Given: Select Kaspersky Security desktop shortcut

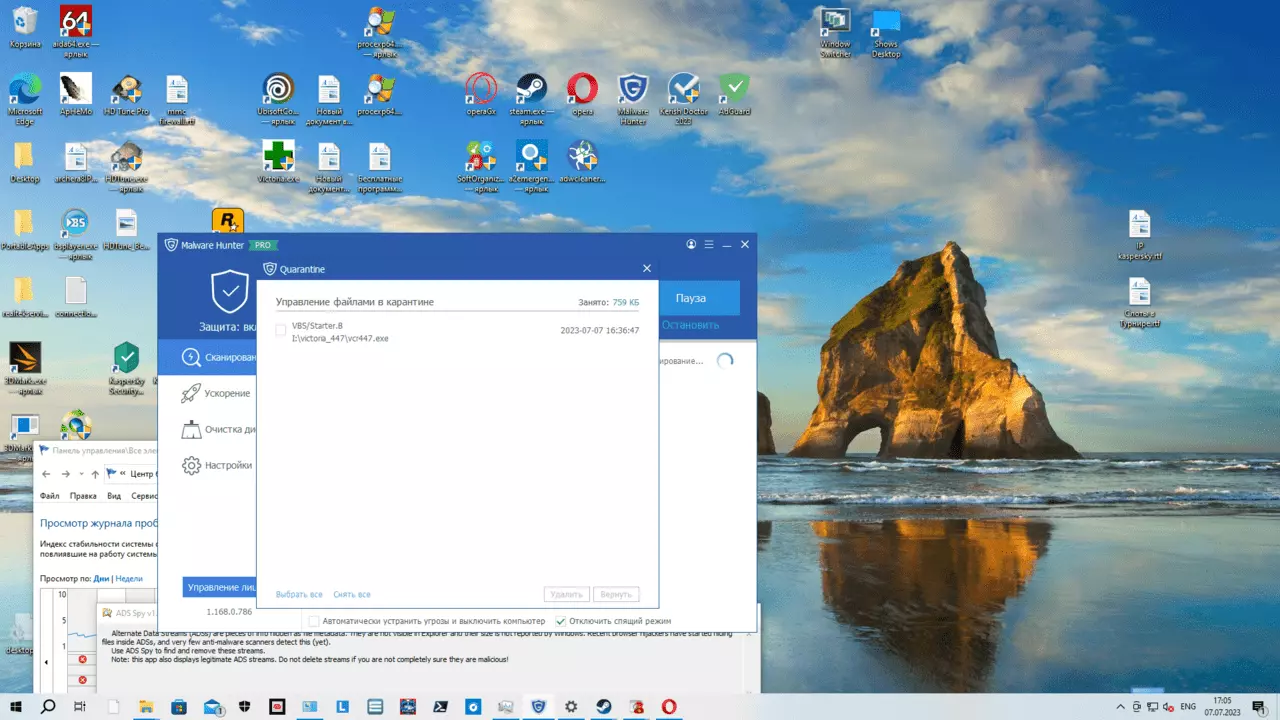Looking at the screenshot, I should click(126, 370).
